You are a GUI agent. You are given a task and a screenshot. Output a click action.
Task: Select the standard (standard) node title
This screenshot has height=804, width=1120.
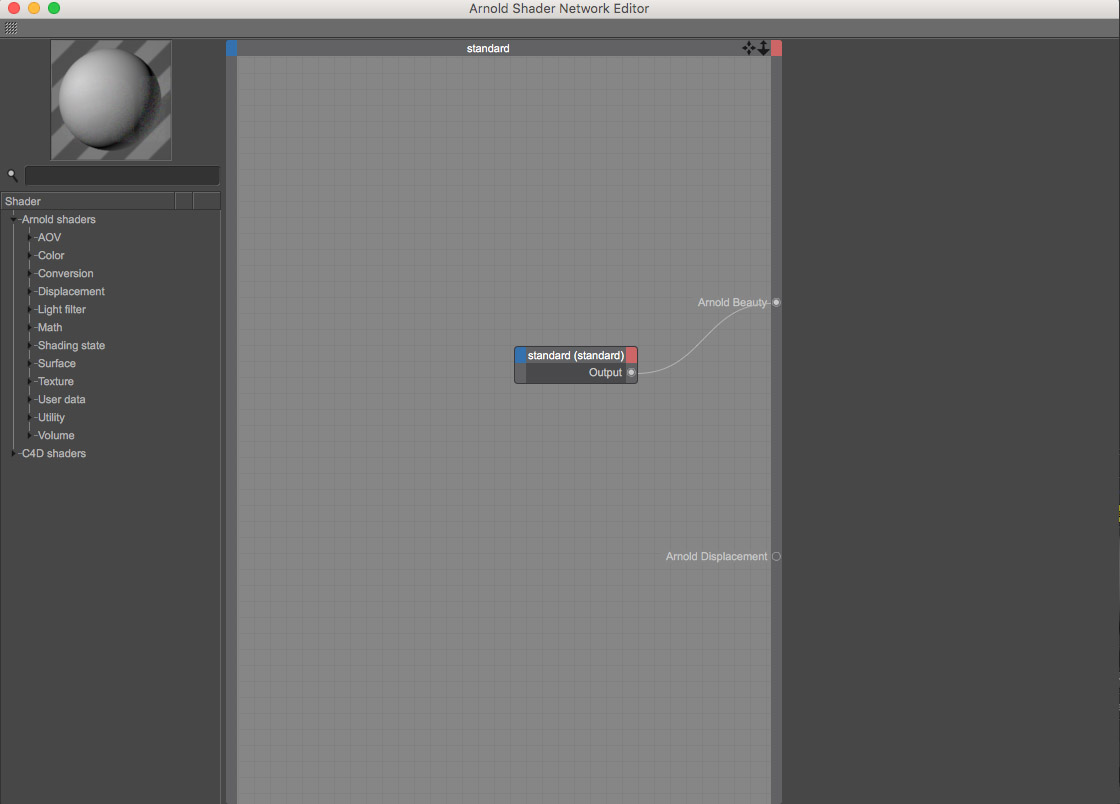point(575,355)
